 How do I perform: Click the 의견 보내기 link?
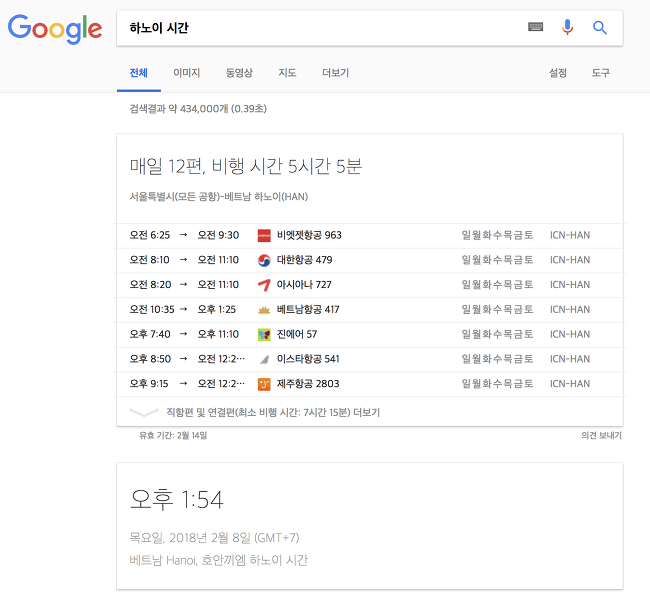[601, 435]
